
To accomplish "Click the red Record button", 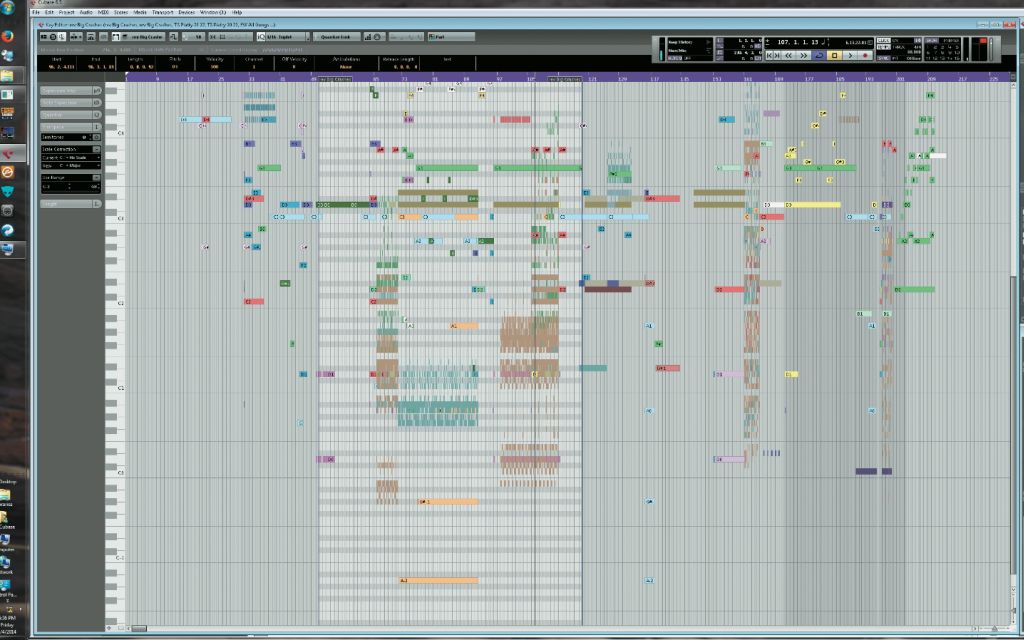I will click(865, 56).
